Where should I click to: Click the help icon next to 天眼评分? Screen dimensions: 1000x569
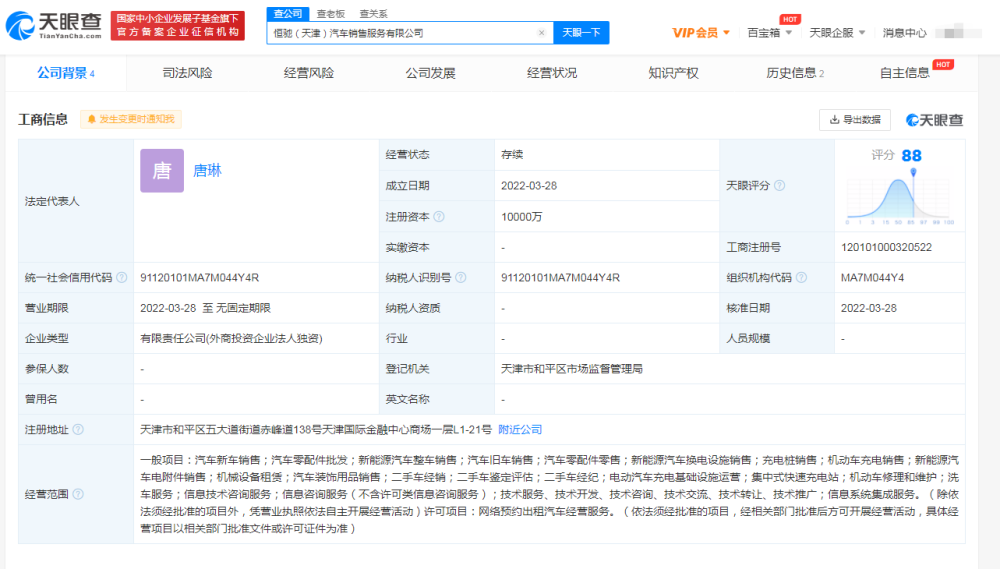(779, 186)
